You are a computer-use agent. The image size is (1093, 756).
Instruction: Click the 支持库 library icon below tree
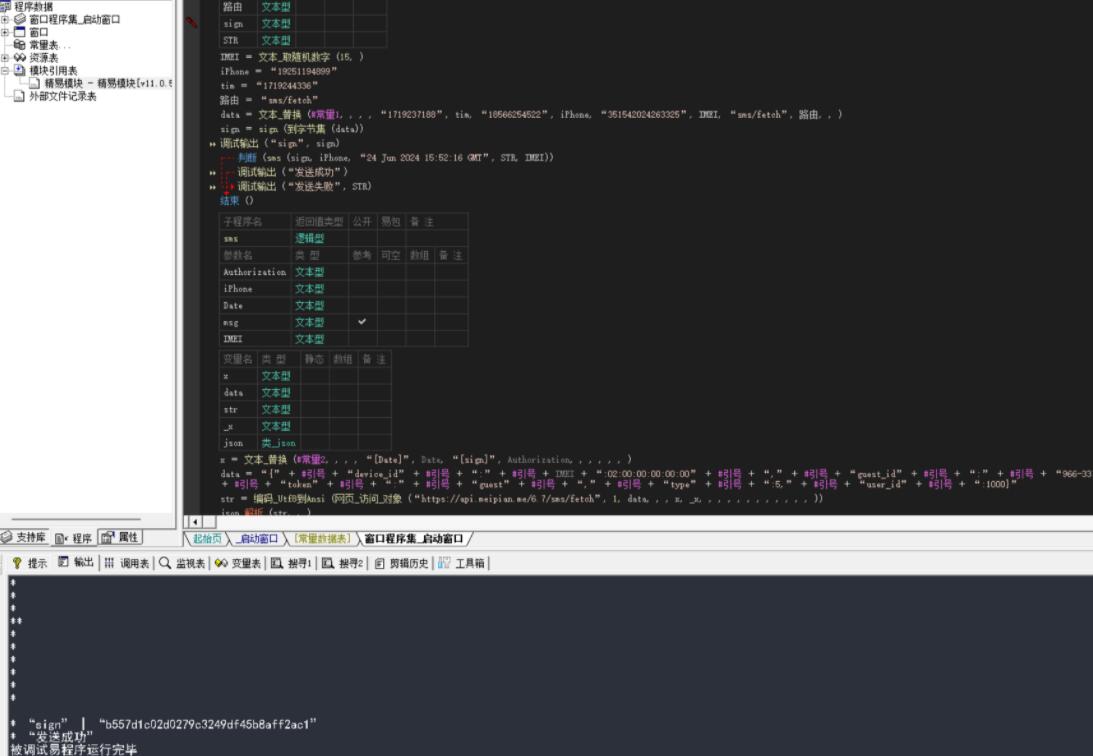pyautogui.click(x=7, y=537)
